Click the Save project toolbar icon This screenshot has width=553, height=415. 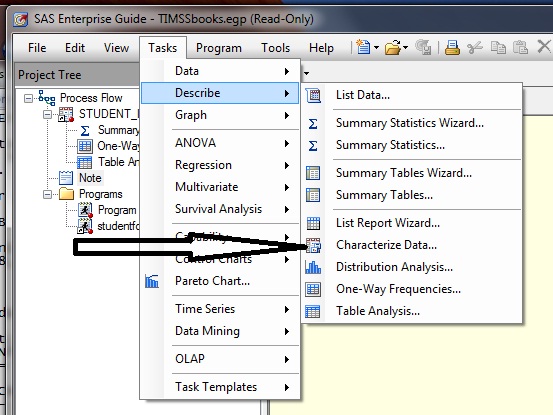click(x=423, y=47)
